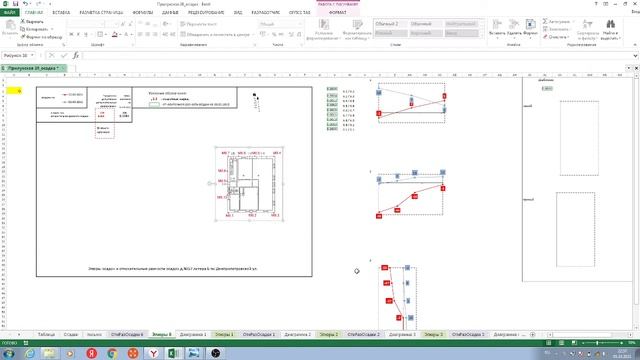Open the font name combo box
This screenshot has height=360, width=640.
click(86, 24)
